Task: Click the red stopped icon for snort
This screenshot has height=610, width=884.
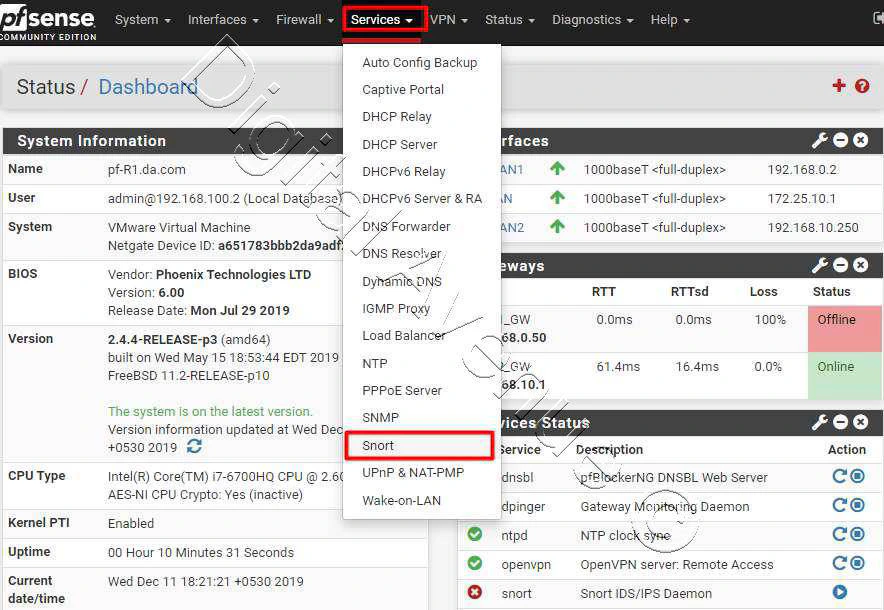Action: tap(475, 592)
